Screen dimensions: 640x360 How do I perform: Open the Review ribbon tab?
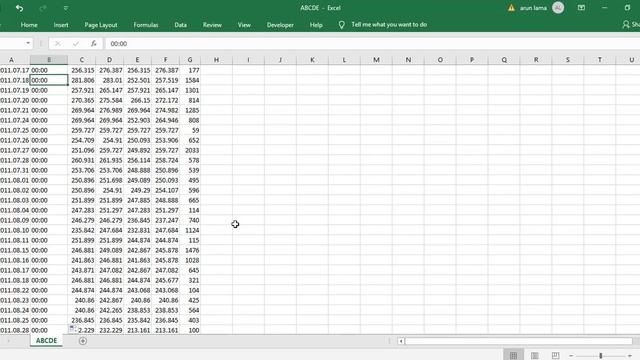pyautogui.click(x=212, y=25)
